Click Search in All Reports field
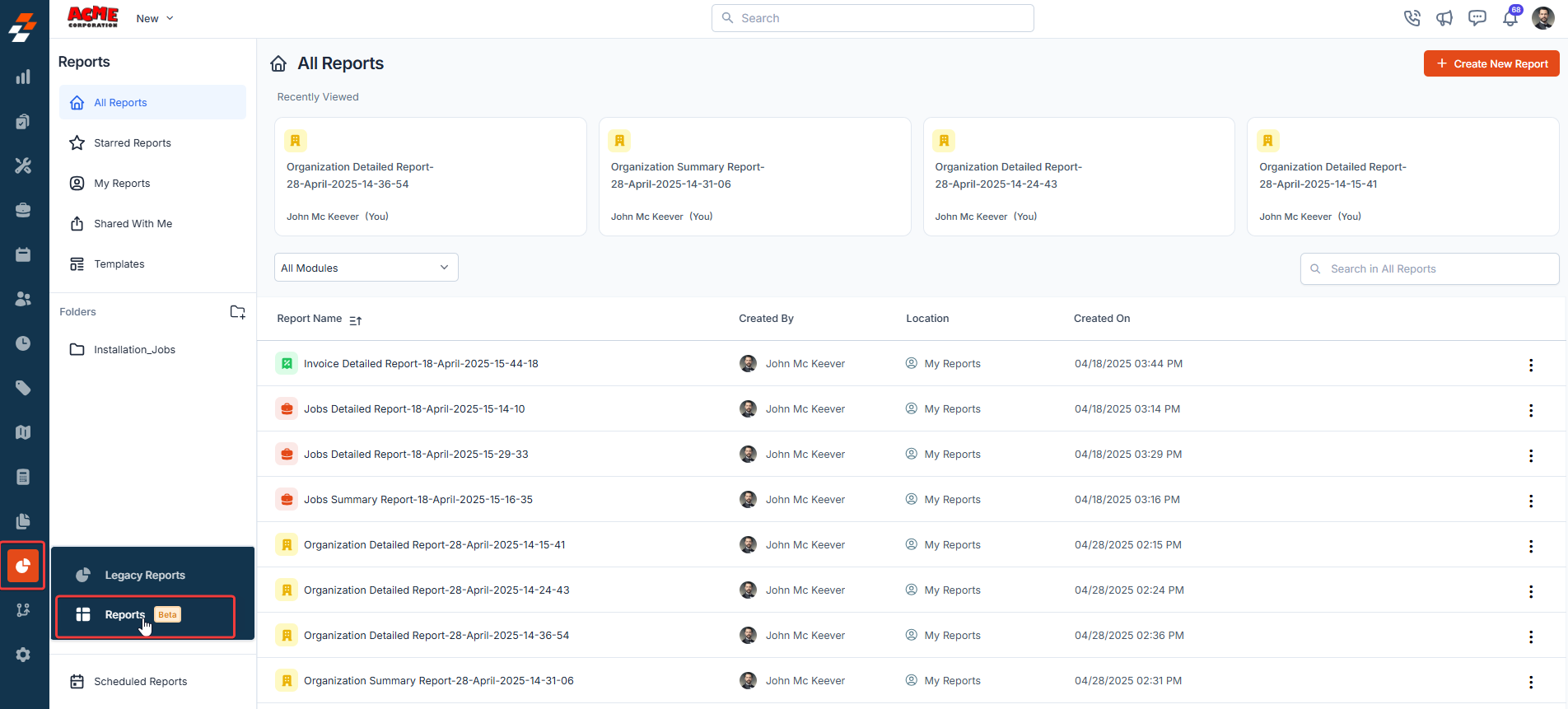1568x709 pixels. 1430,268
